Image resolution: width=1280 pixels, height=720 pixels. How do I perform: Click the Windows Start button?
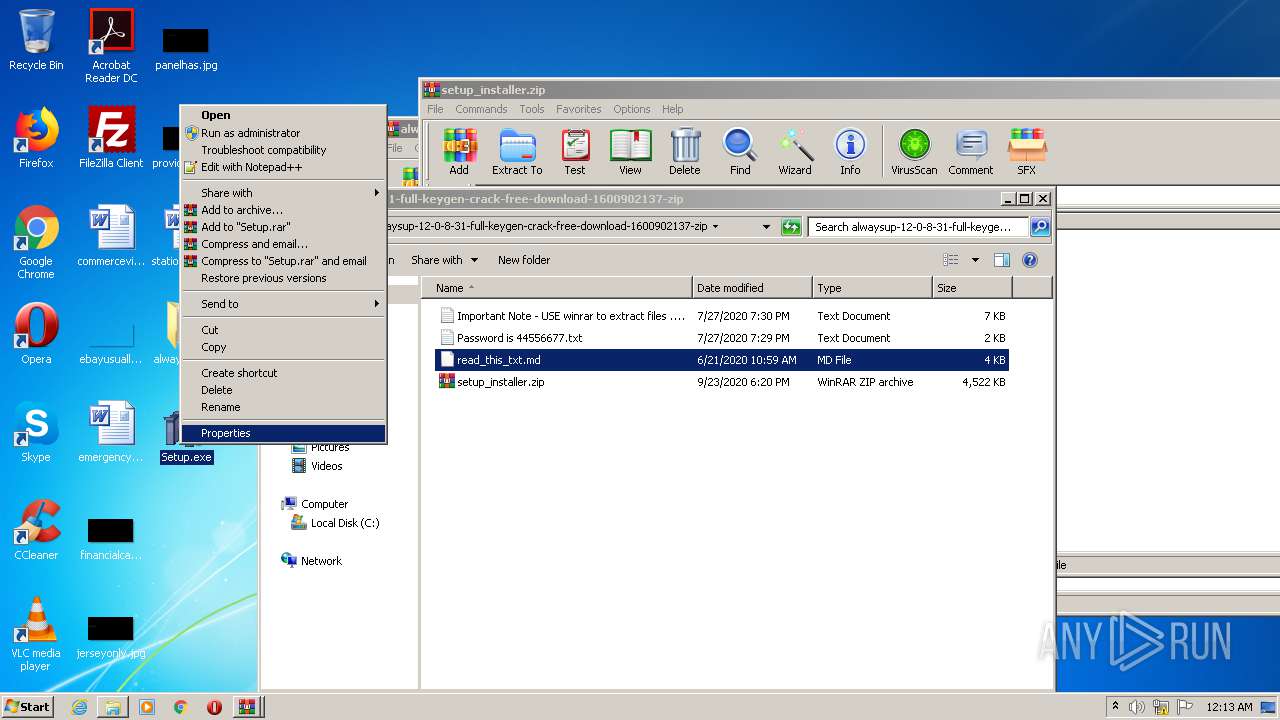click(28, 706)
